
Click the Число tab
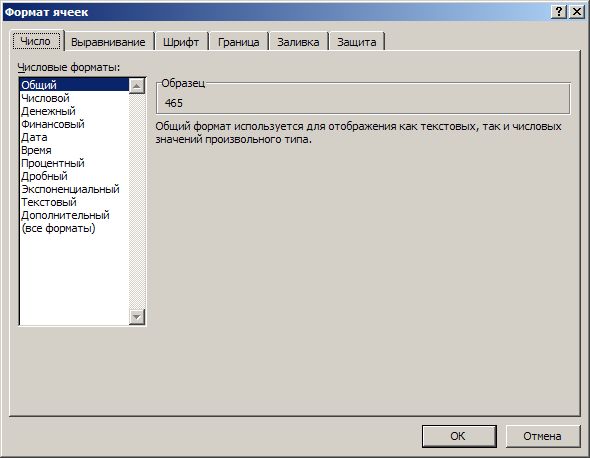36,41
